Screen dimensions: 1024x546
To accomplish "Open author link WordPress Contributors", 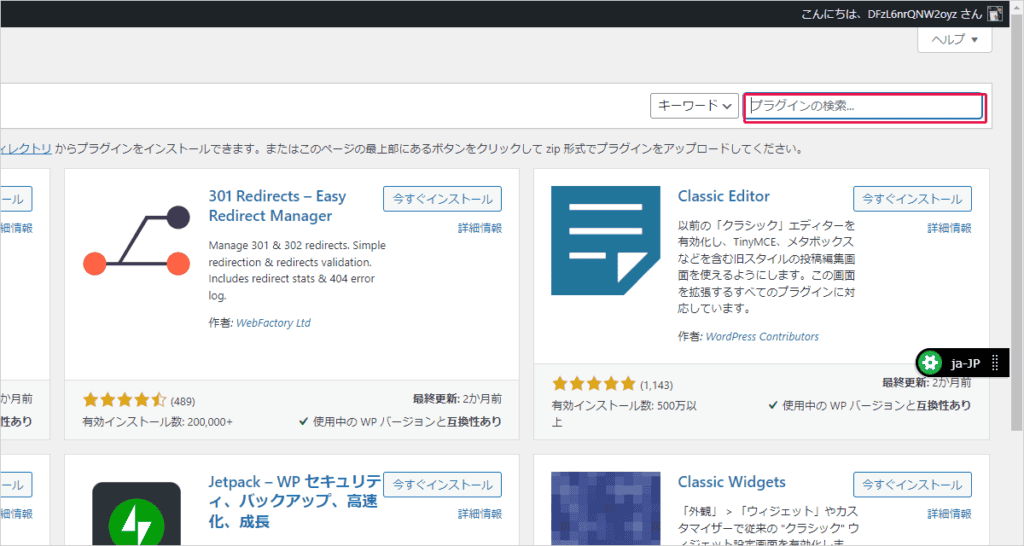I will (762, 336).
